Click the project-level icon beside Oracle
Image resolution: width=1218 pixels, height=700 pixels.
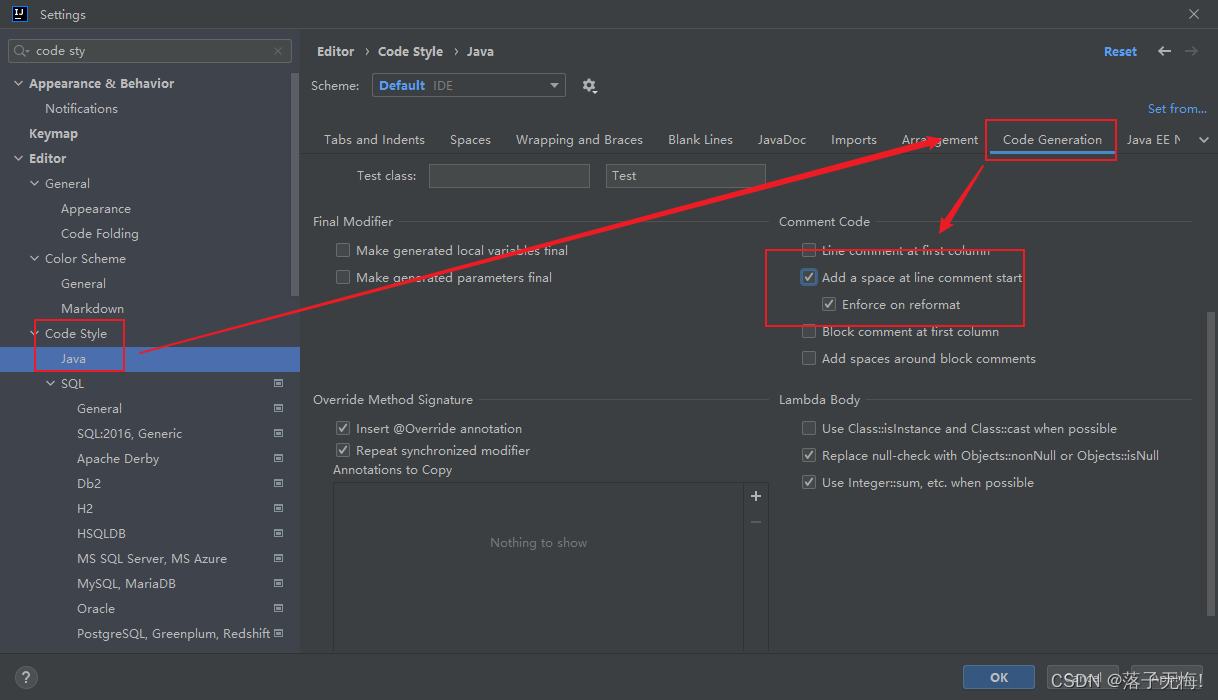pos(279,608)
